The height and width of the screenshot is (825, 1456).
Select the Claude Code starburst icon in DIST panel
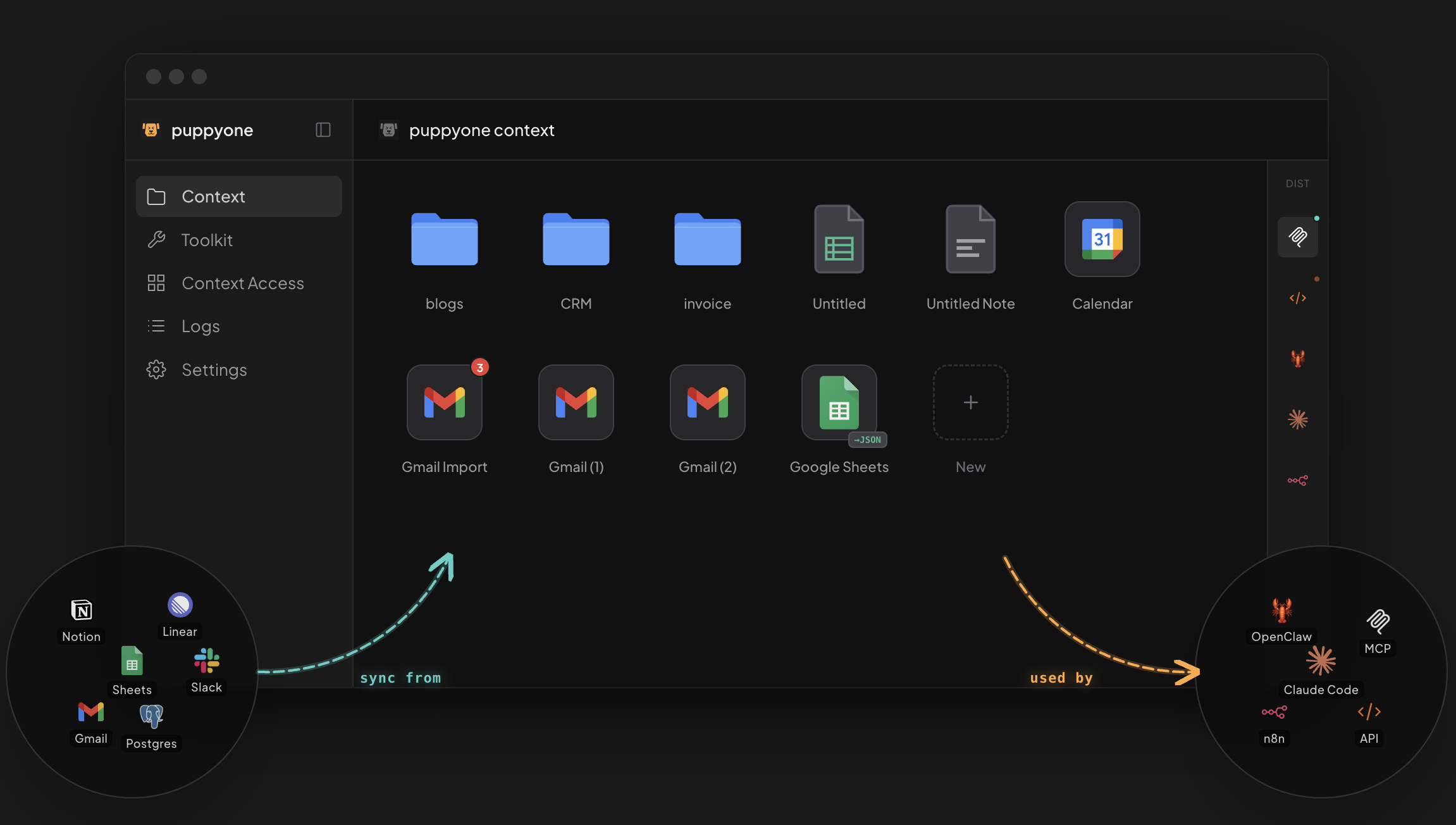(1297, 419)
